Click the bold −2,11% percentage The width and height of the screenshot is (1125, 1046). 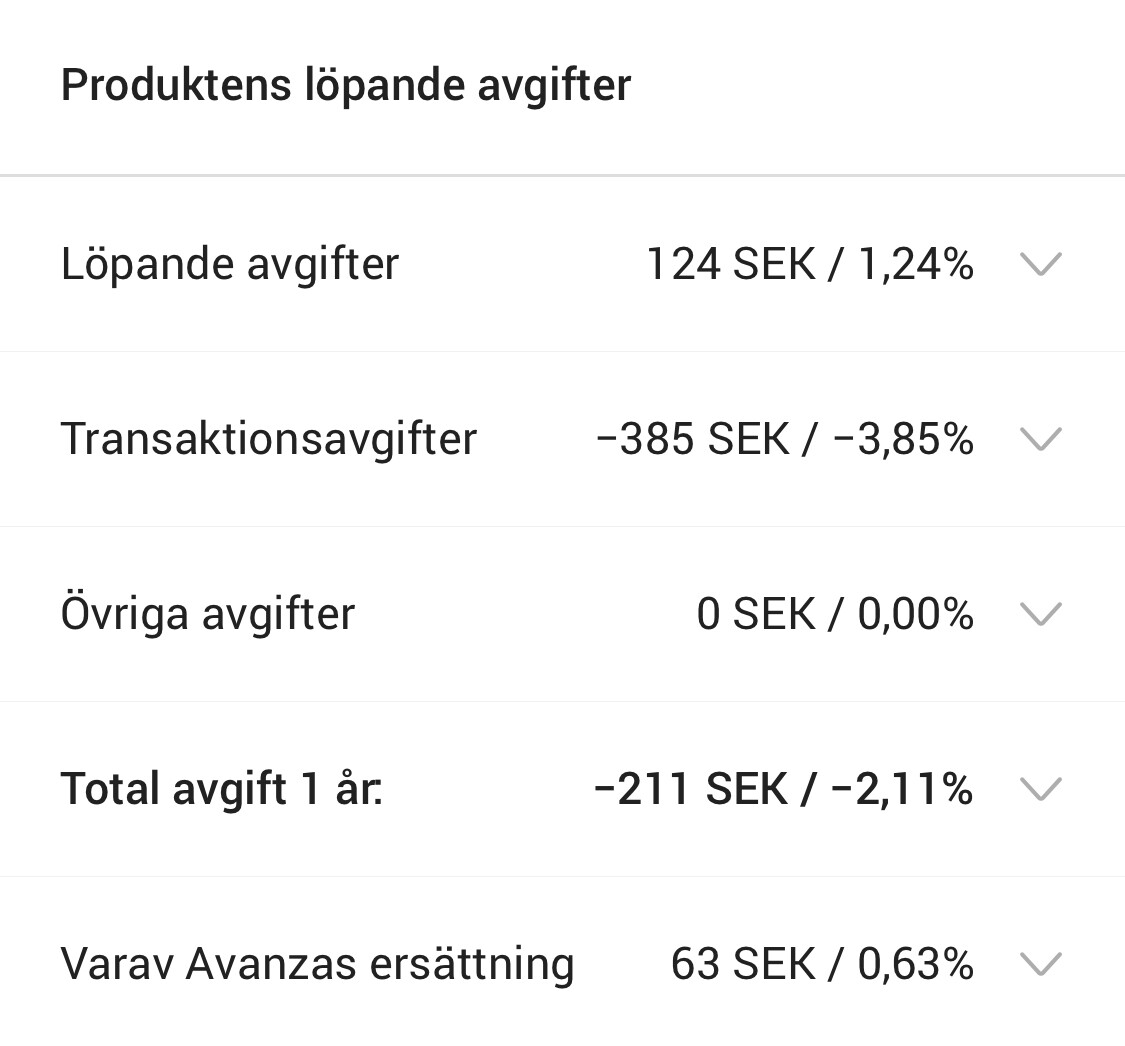(902, 789)
